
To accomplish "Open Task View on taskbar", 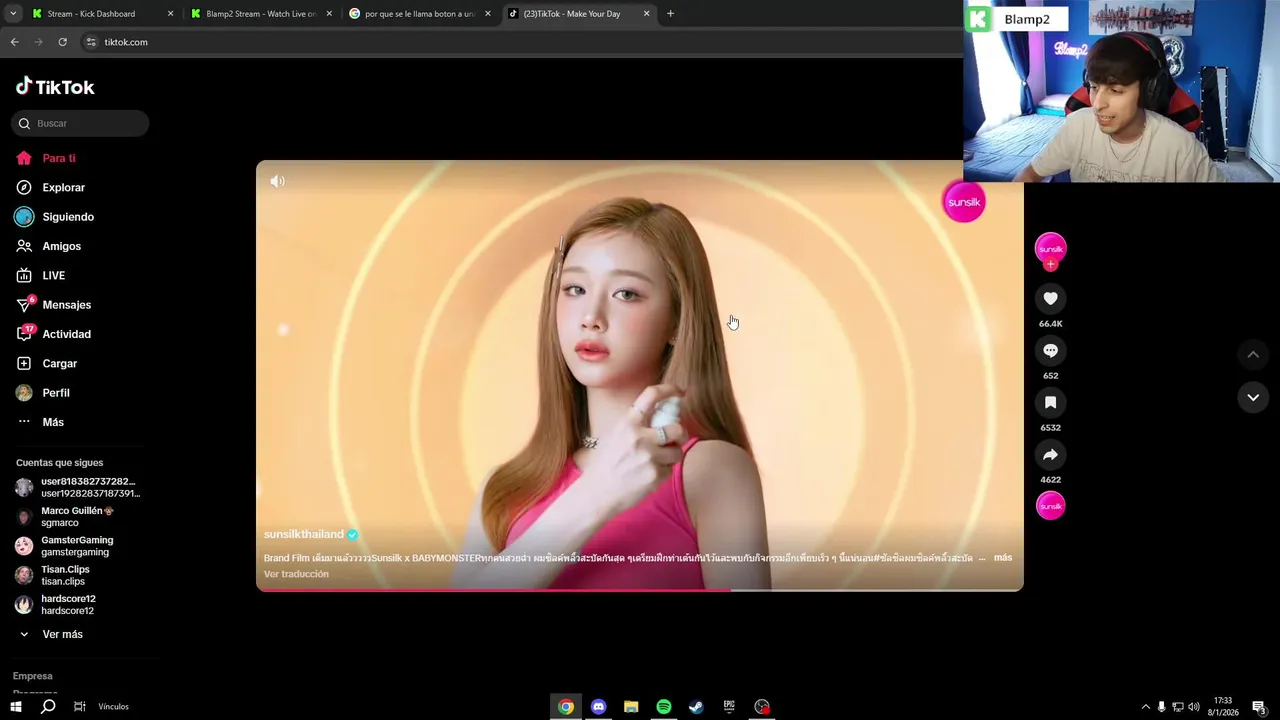I will tap(80, 706).
